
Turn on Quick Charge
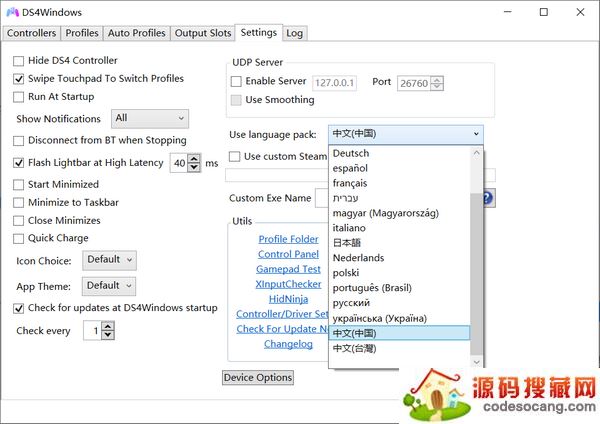click(x=19, y=238)
